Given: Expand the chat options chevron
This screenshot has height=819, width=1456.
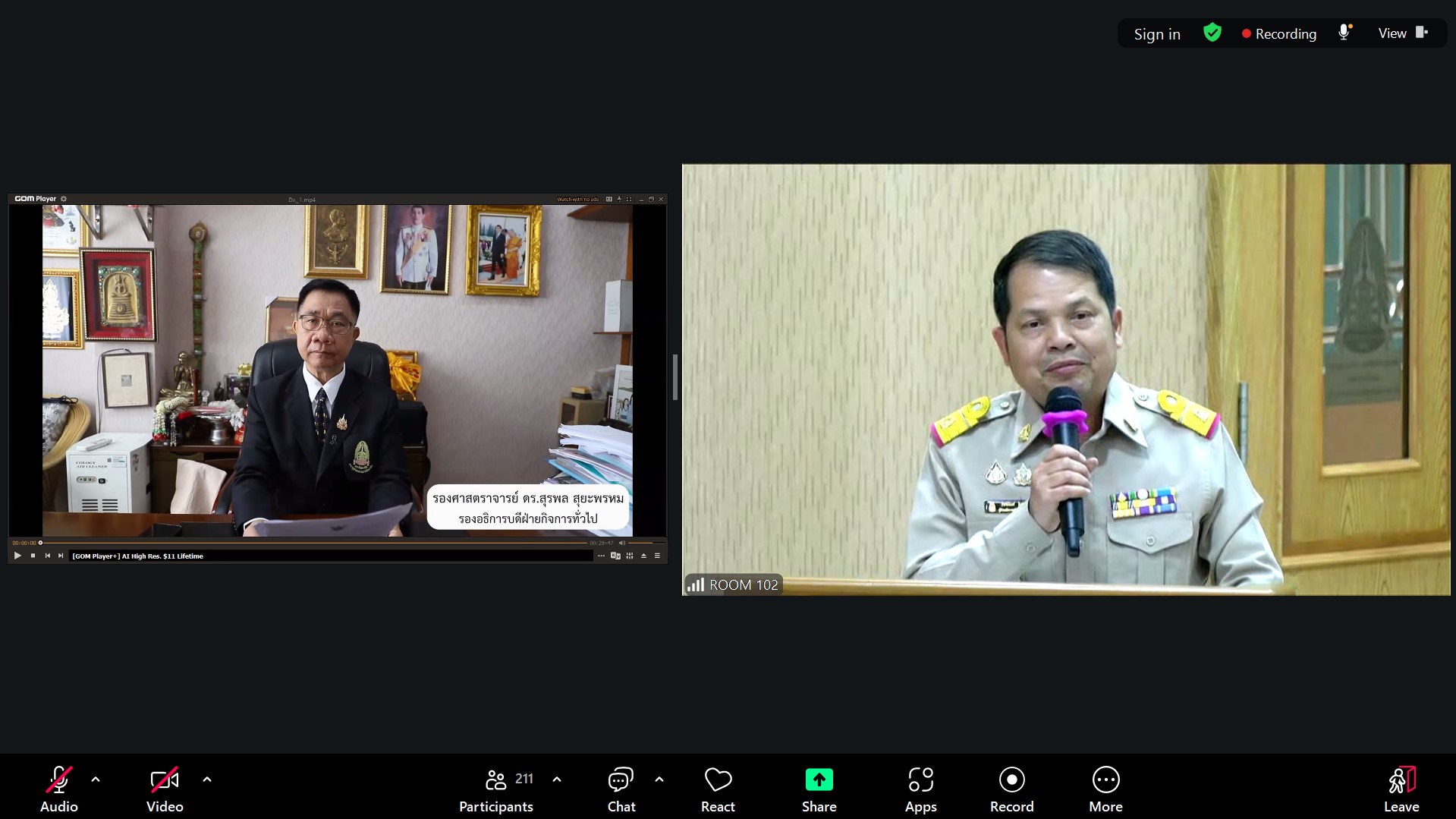Looking at the screenshot, I should (659, 780).
